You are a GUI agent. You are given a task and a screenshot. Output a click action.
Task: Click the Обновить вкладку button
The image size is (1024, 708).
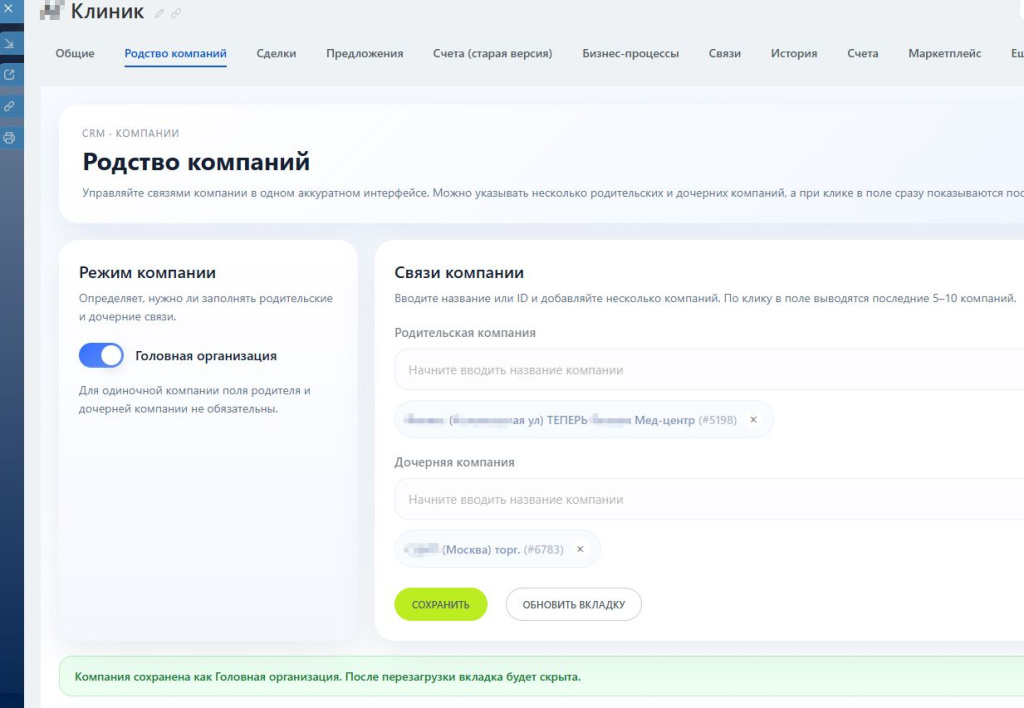pos(573,605)
